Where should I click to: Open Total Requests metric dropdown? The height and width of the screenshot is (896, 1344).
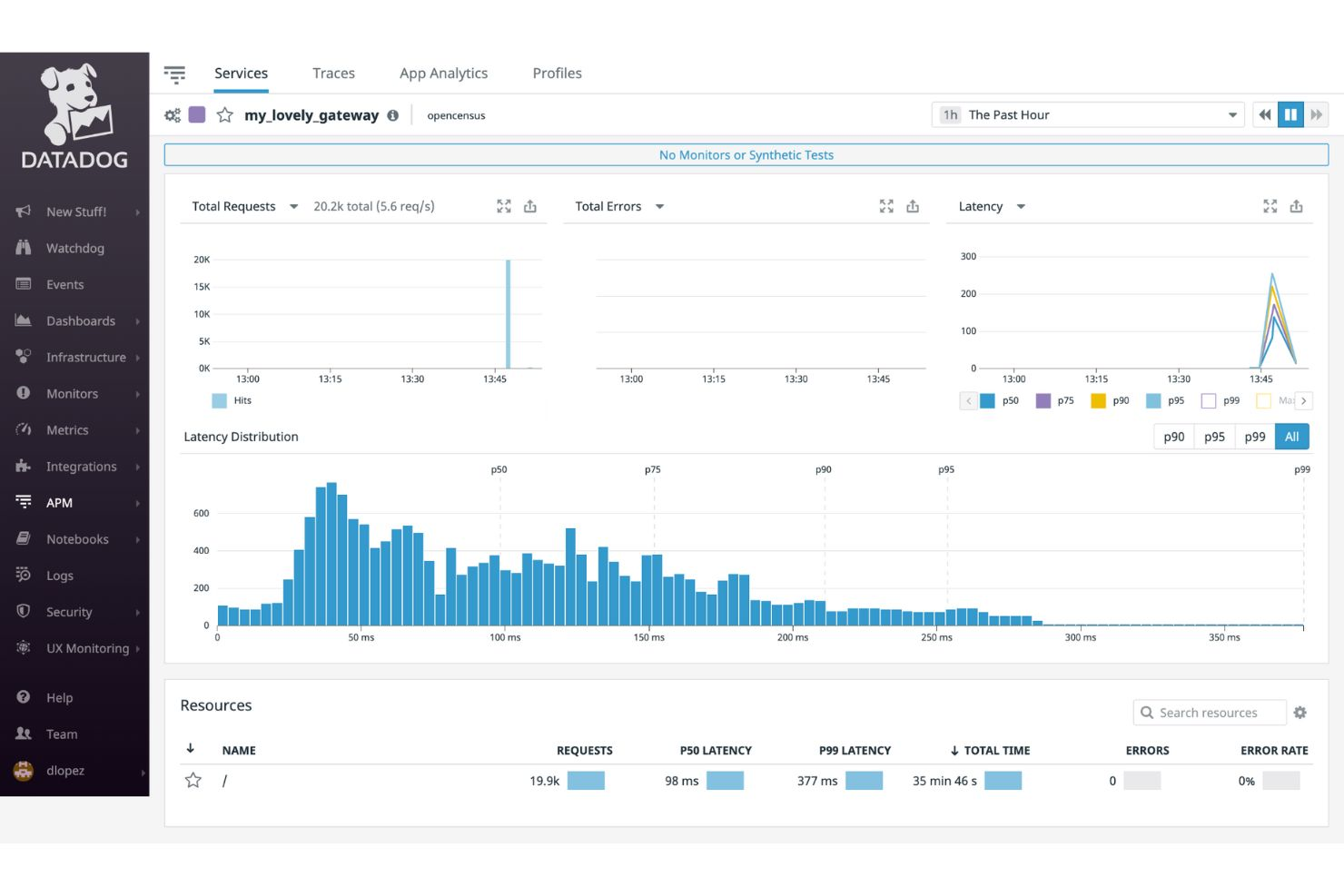(x=245, y=206)
